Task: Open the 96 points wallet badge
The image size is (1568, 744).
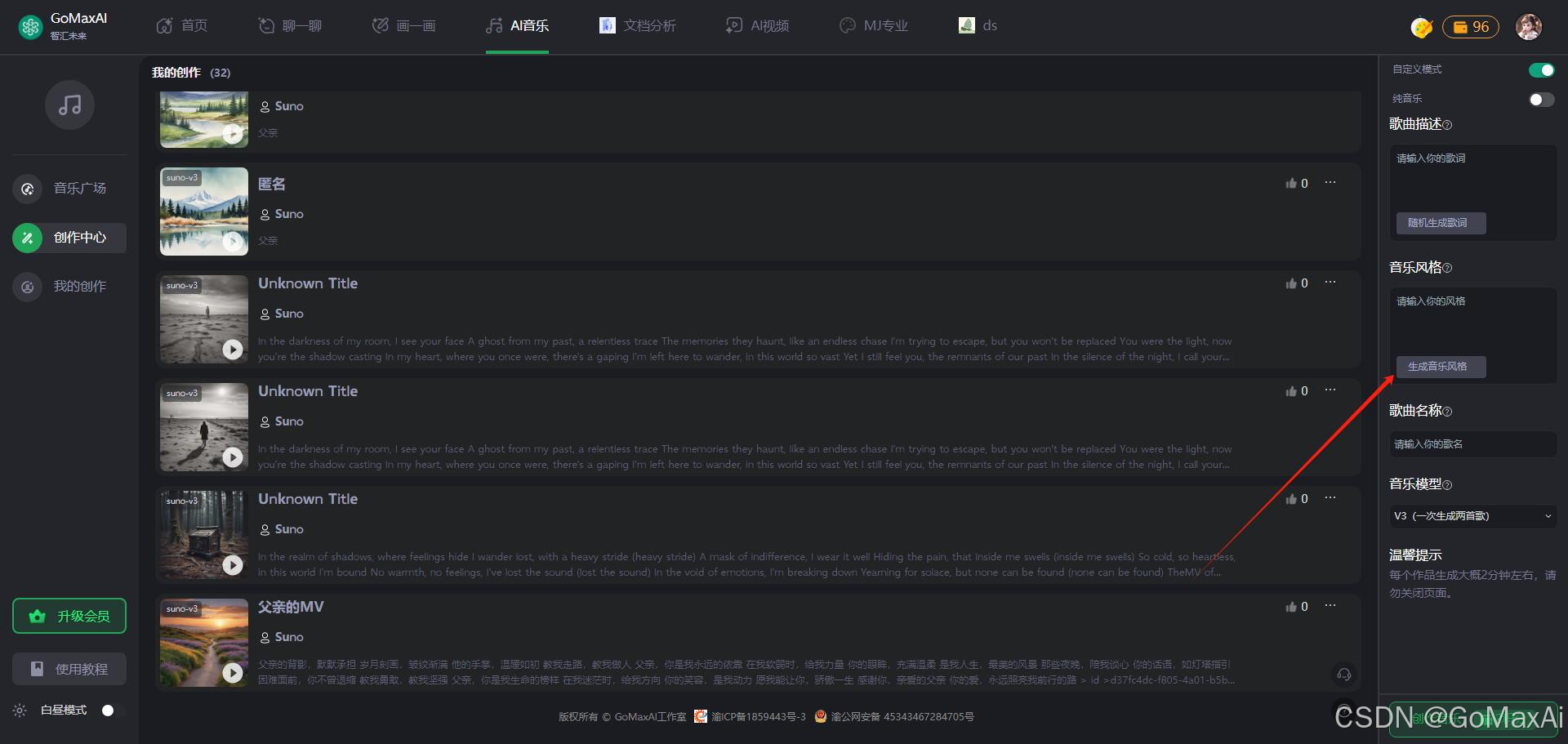Action: click(x=1471, y=27)
